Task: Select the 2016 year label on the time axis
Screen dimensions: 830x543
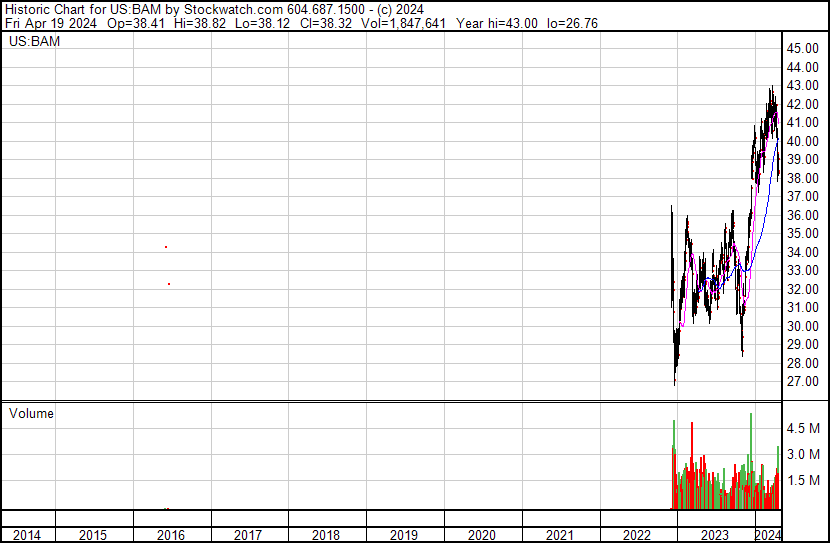Action: (x=171, y=535)
